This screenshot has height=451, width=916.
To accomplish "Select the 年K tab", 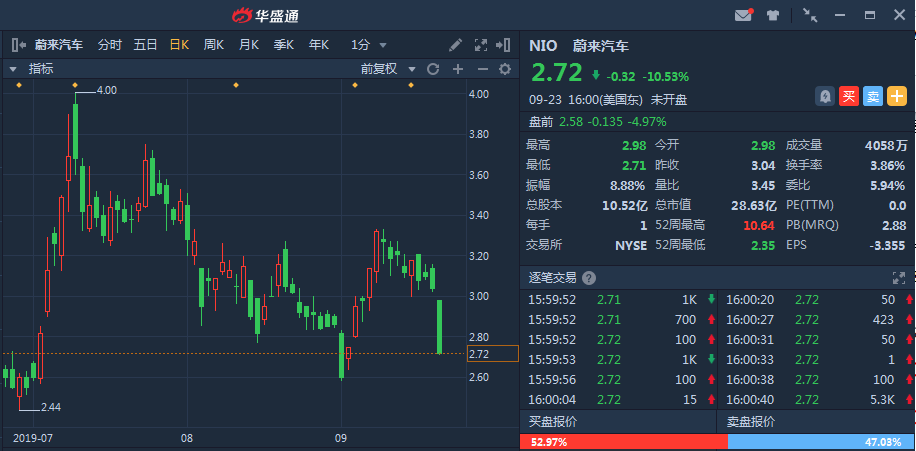I will pos(319,45).
